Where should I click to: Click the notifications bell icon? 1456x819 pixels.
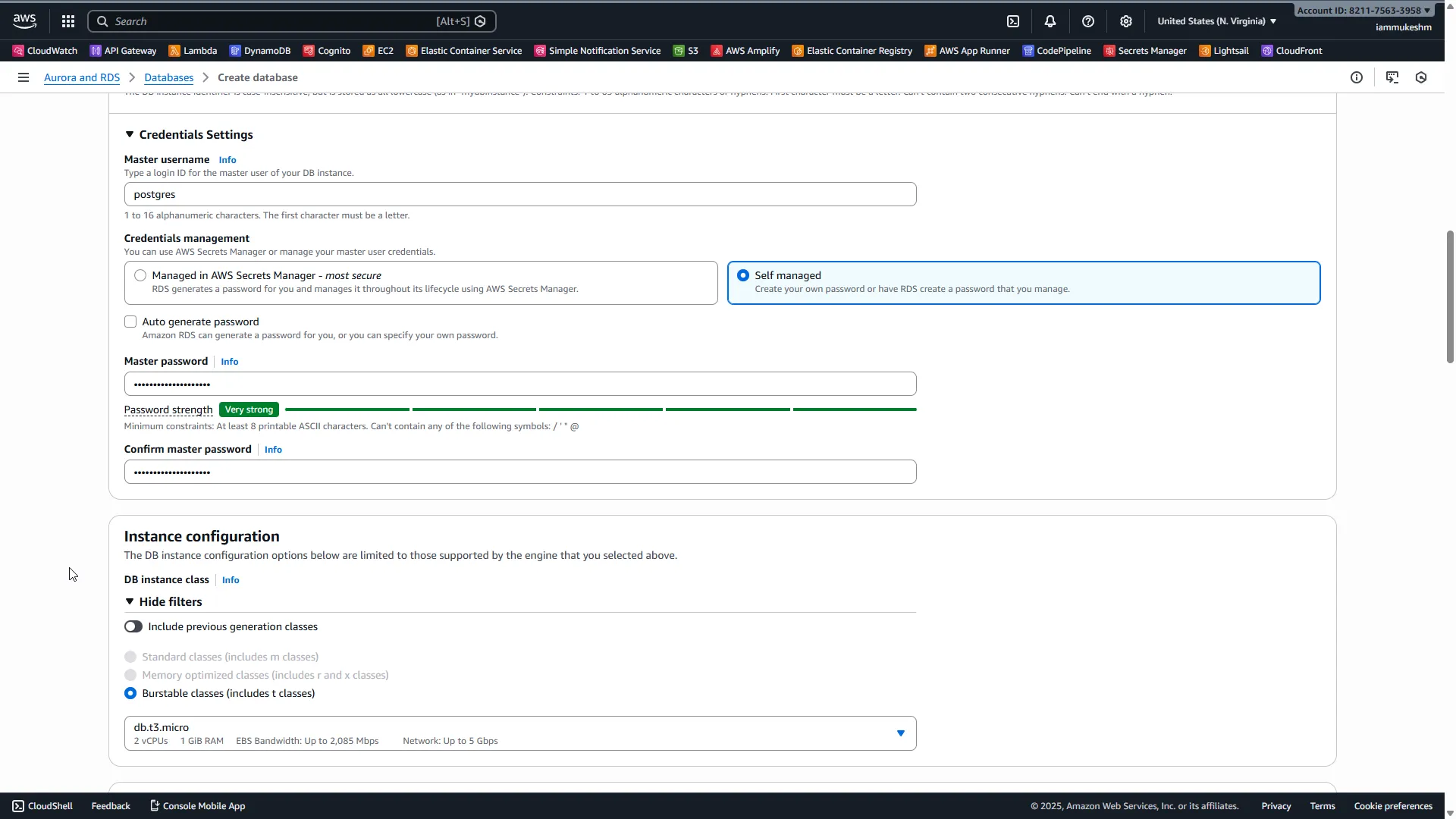(1050, 20)
